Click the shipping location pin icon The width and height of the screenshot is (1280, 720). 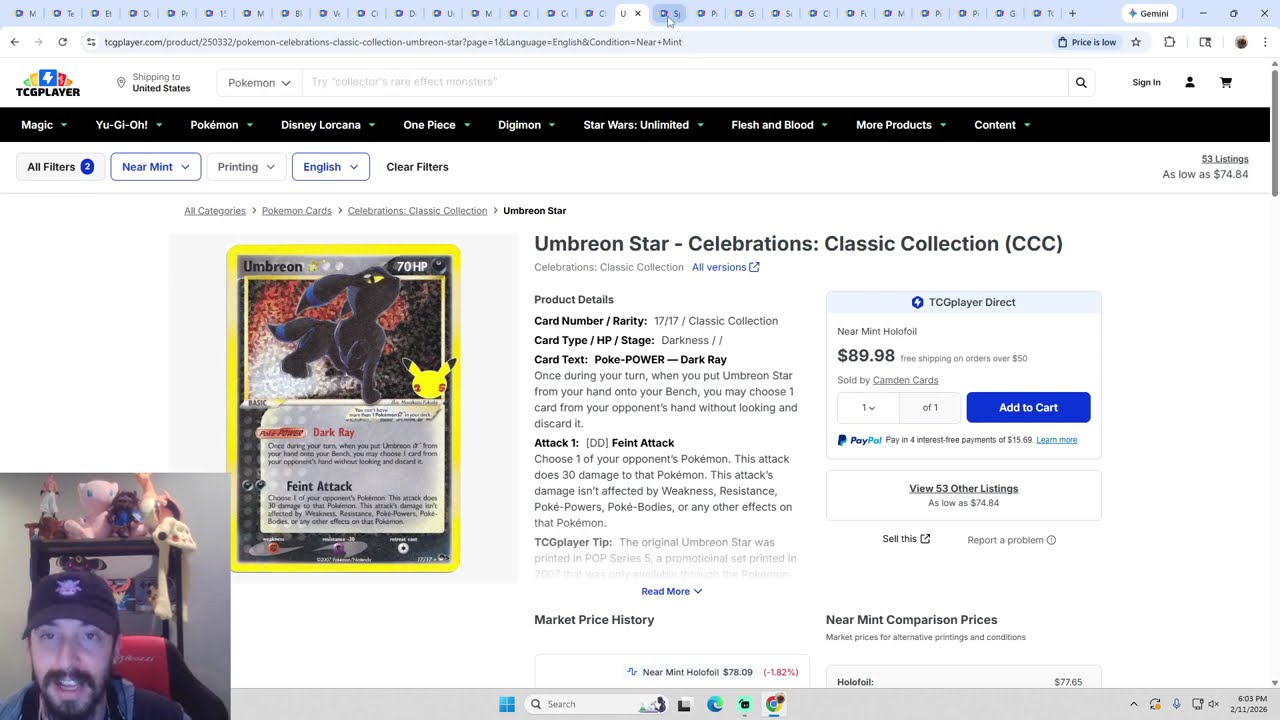tap(121, 82)
